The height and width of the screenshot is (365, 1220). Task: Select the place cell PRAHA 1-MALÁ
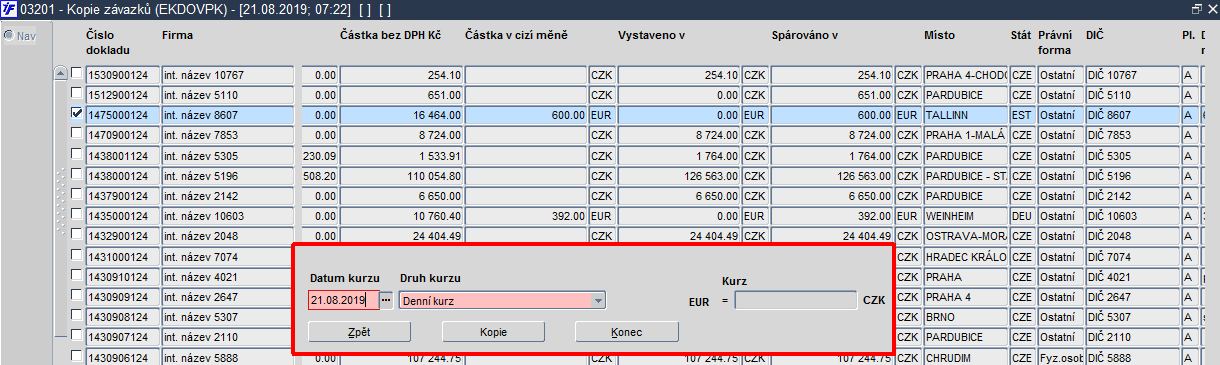click(x=964, y=135)
